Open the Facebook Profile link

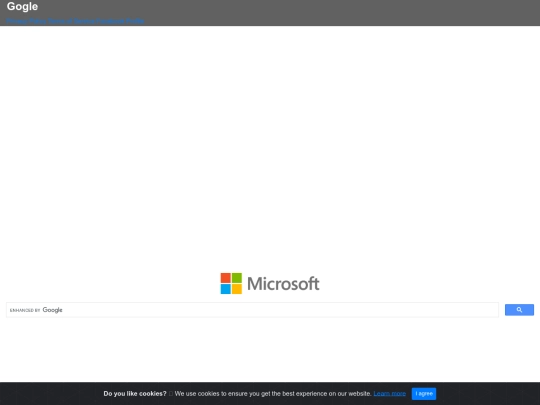click(x=120, y=21)
